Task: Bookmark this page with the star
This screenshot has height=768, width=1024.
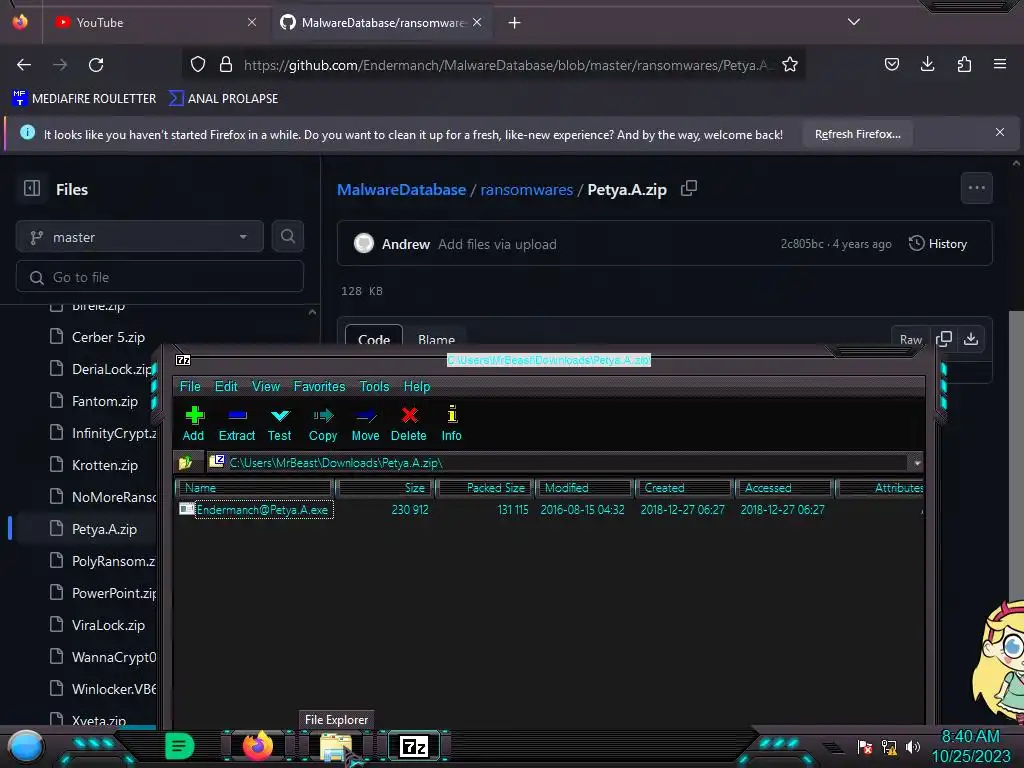Action: [x=790, y=64]
